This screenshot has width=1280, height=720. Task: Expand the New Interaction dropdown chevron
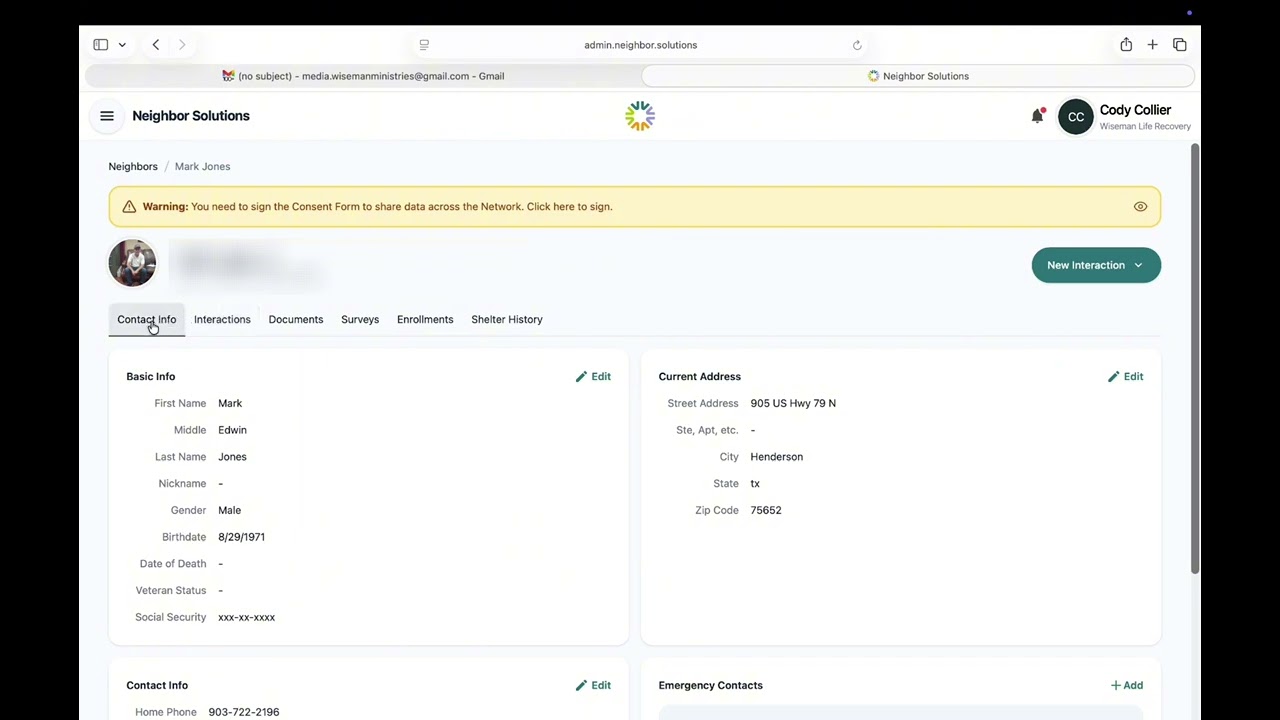(x=1138, y=265)
